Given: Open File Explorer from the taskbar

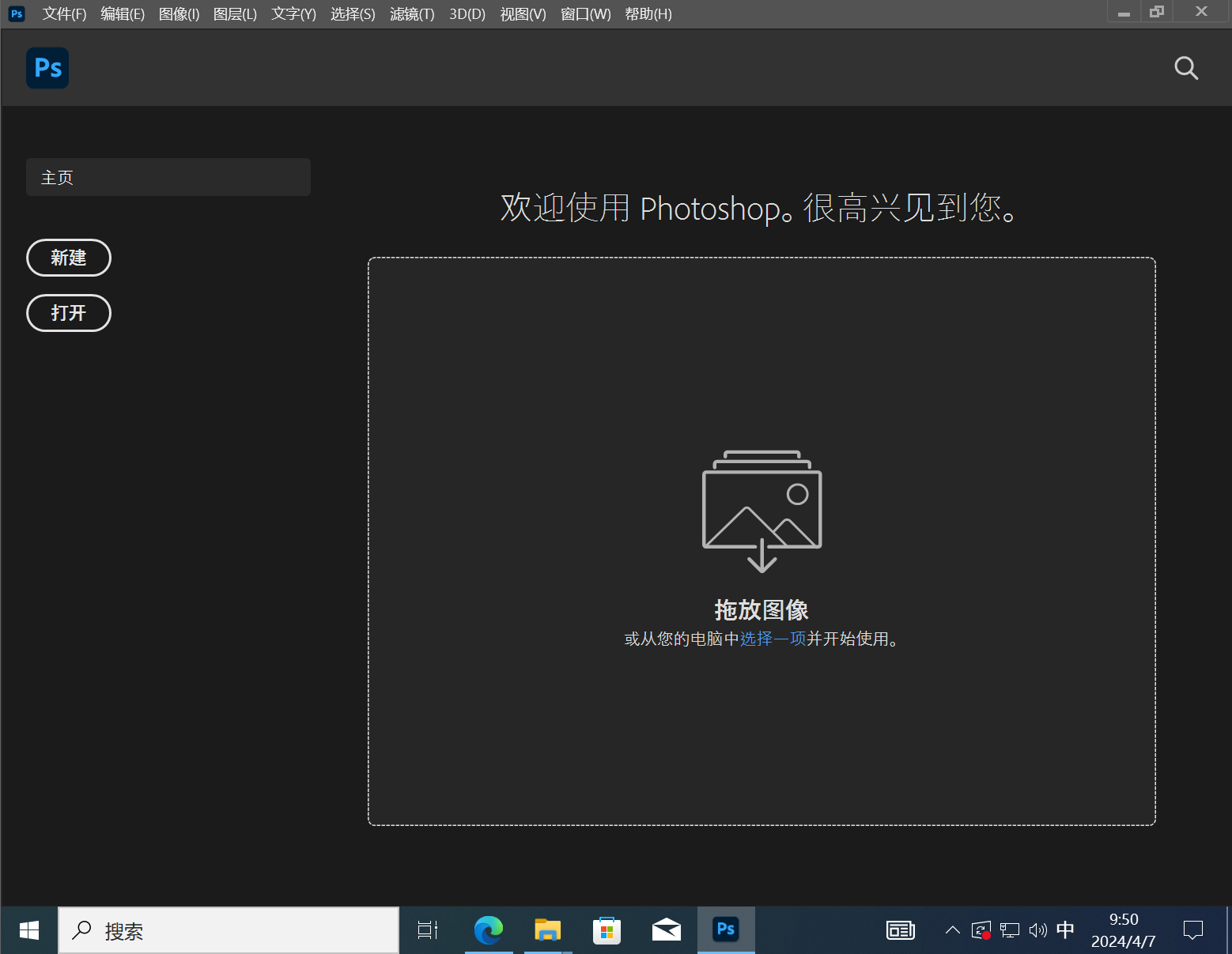Looking at the screenshot, I should [x=547, y=930].
